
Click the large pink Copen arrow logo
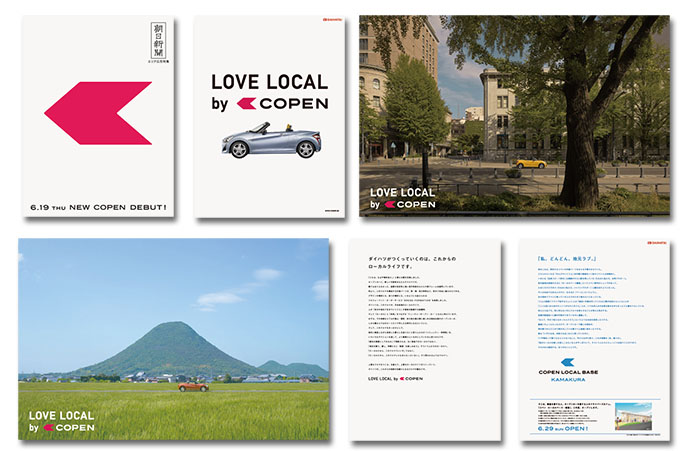[x=98, y=113]
